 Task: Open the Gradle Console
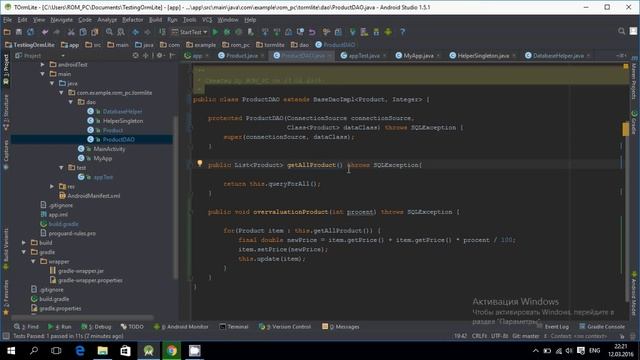click(602, 327)
